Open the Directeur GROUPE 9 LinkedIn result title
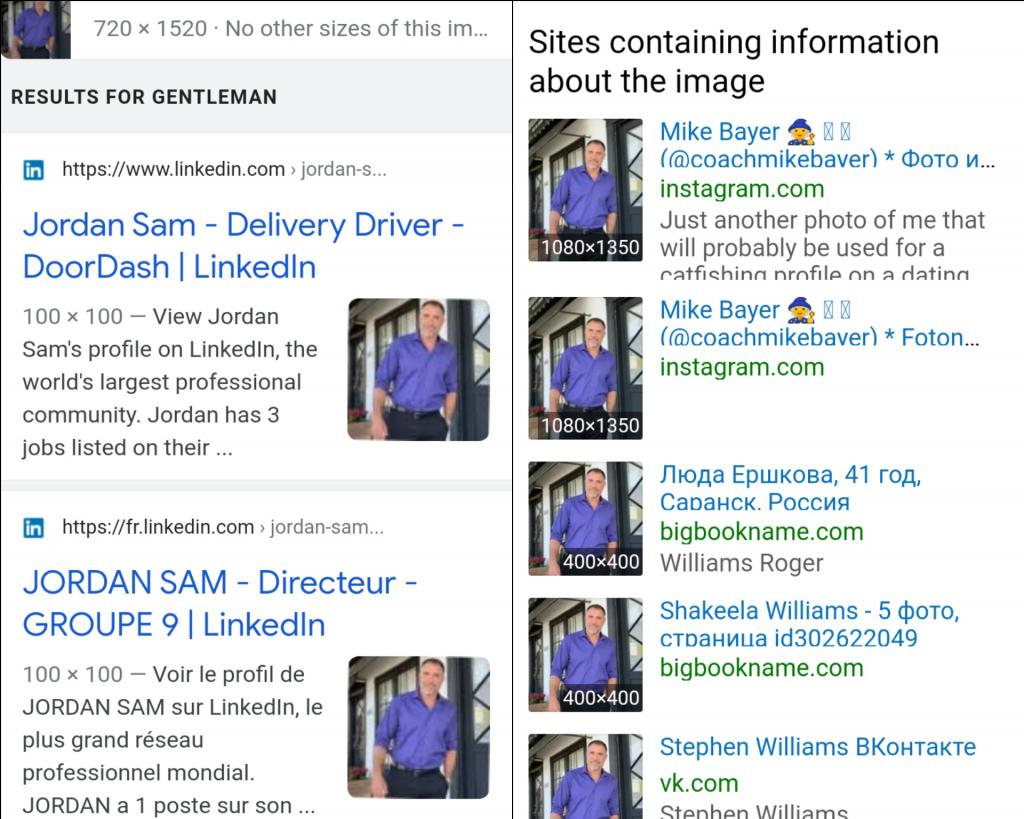The image size is (1024, 819). (220, 603)
